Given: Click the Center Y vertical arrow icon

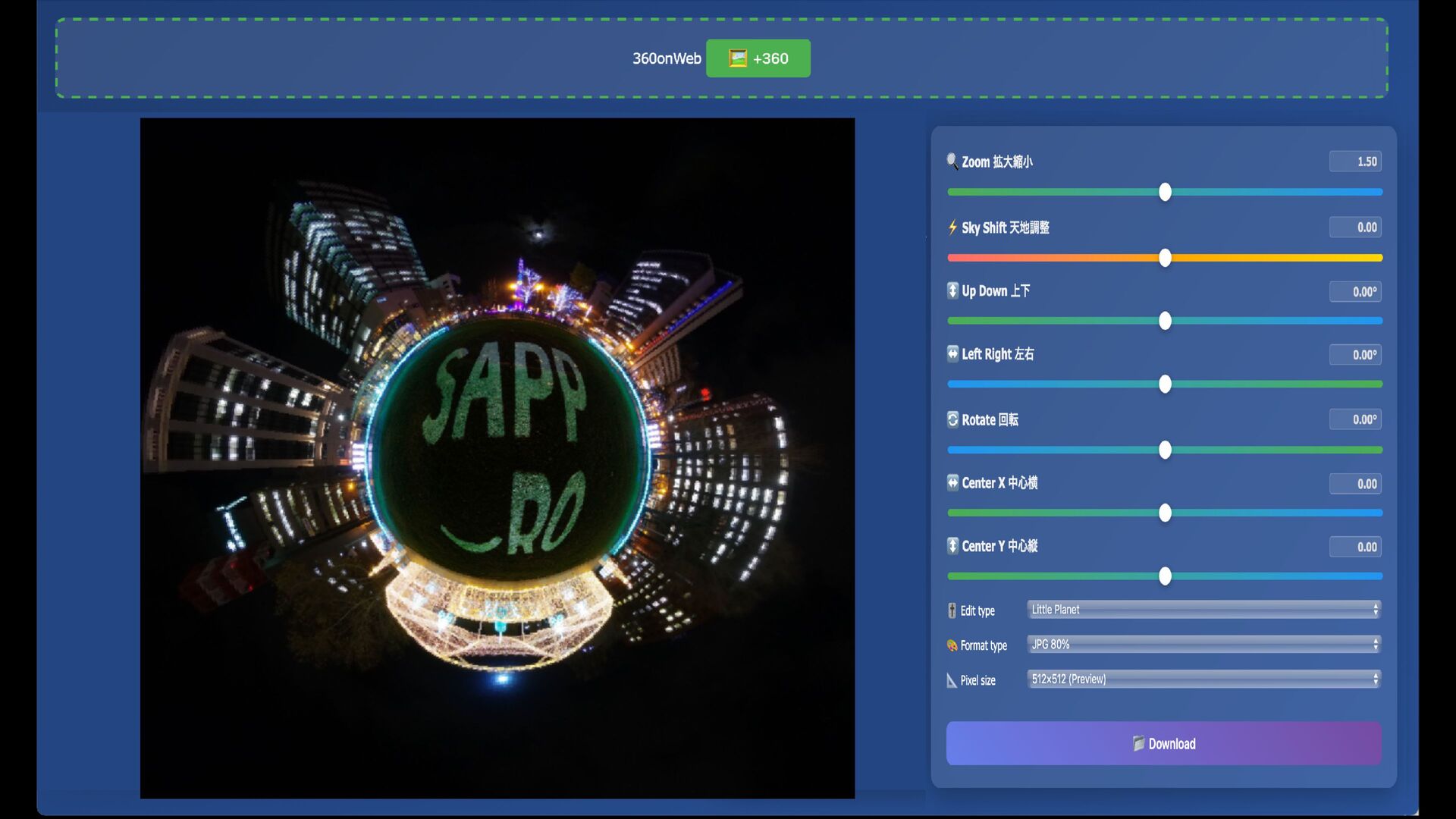Looking at the screenshot, I should click(x=952, y=545).
